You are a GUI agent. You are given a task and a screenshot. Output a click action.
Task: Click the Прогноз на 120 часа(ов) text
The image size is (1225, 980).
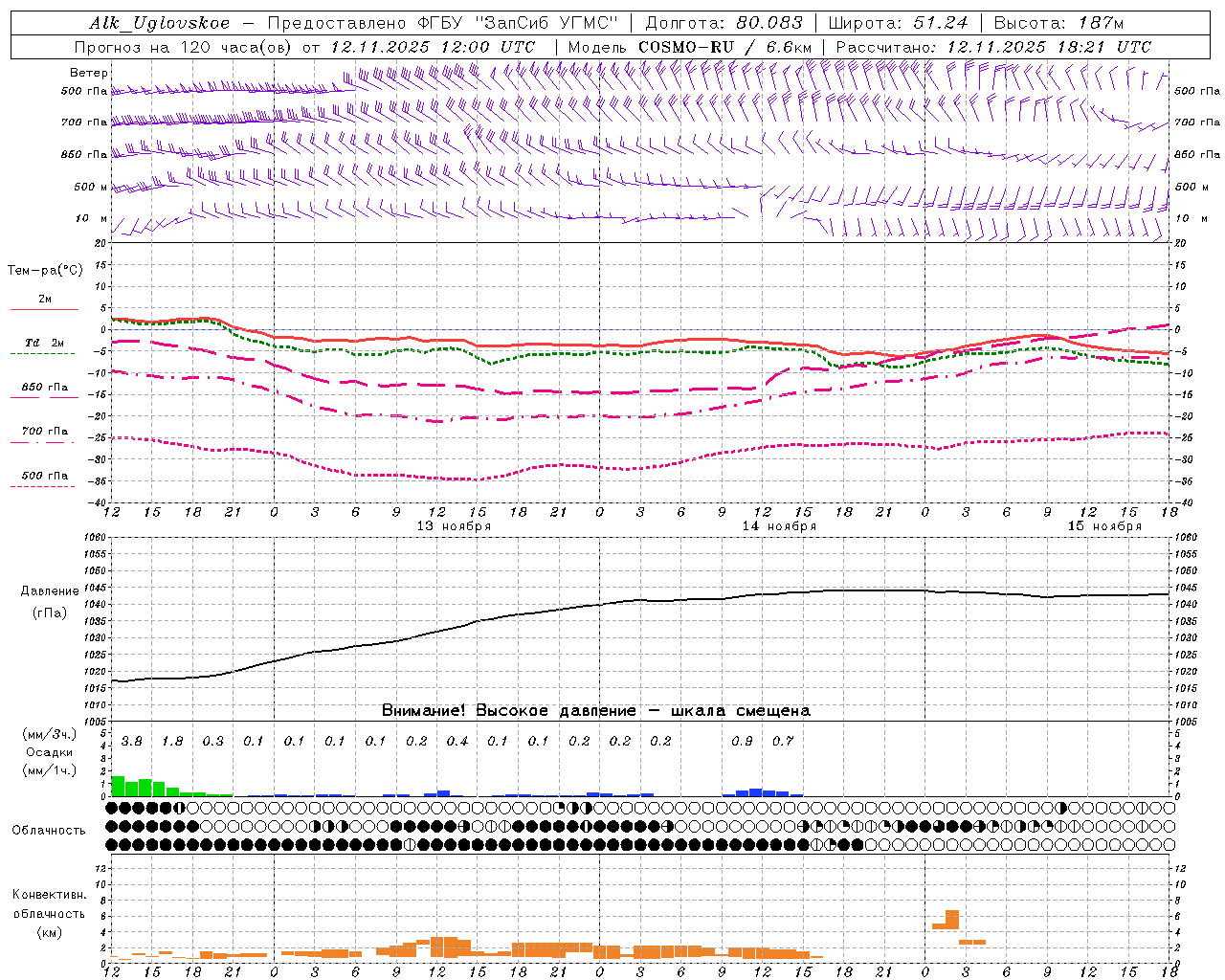[184, 47]
